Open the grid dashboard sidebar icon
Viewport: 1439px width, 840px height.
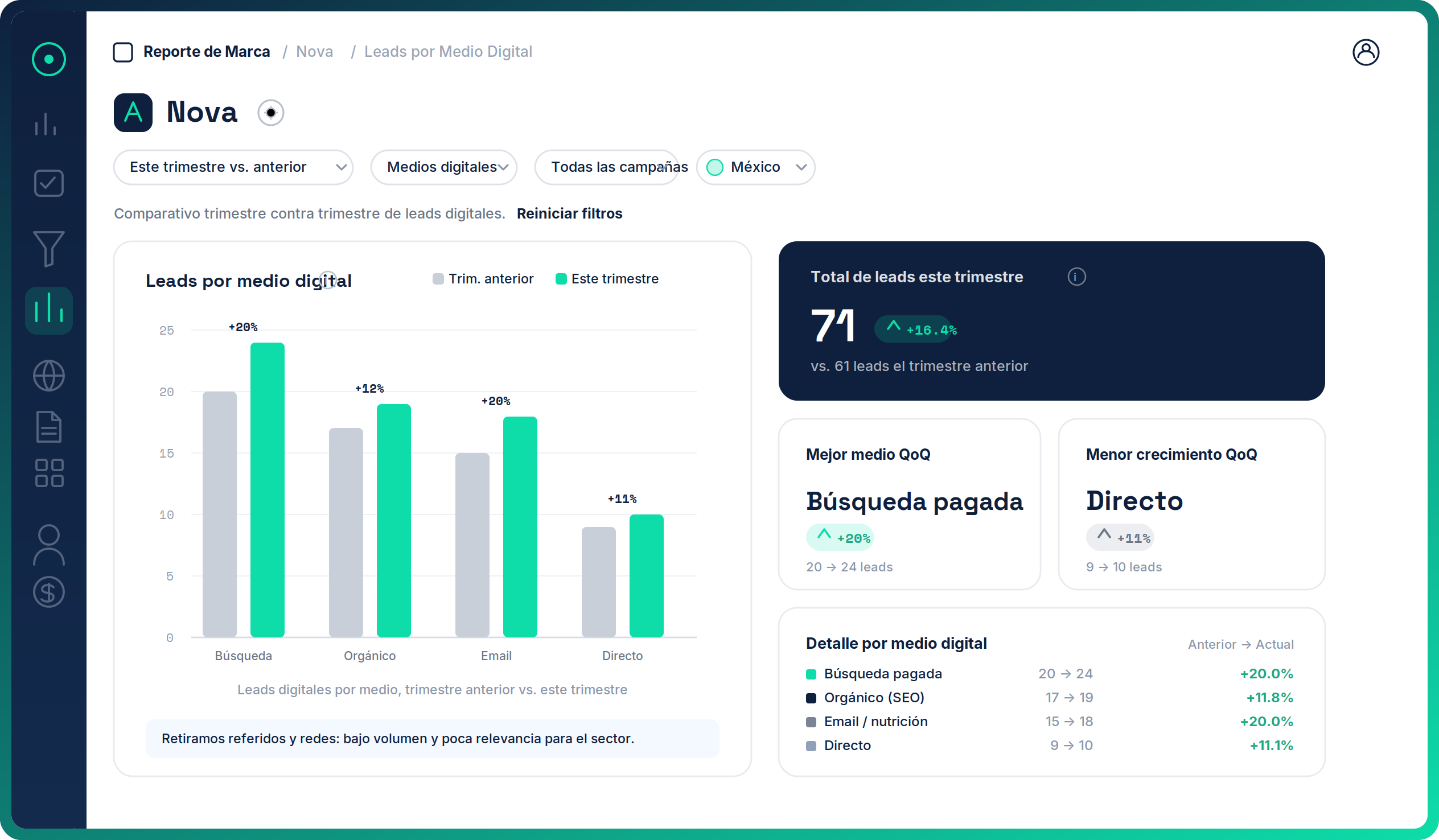48,473
